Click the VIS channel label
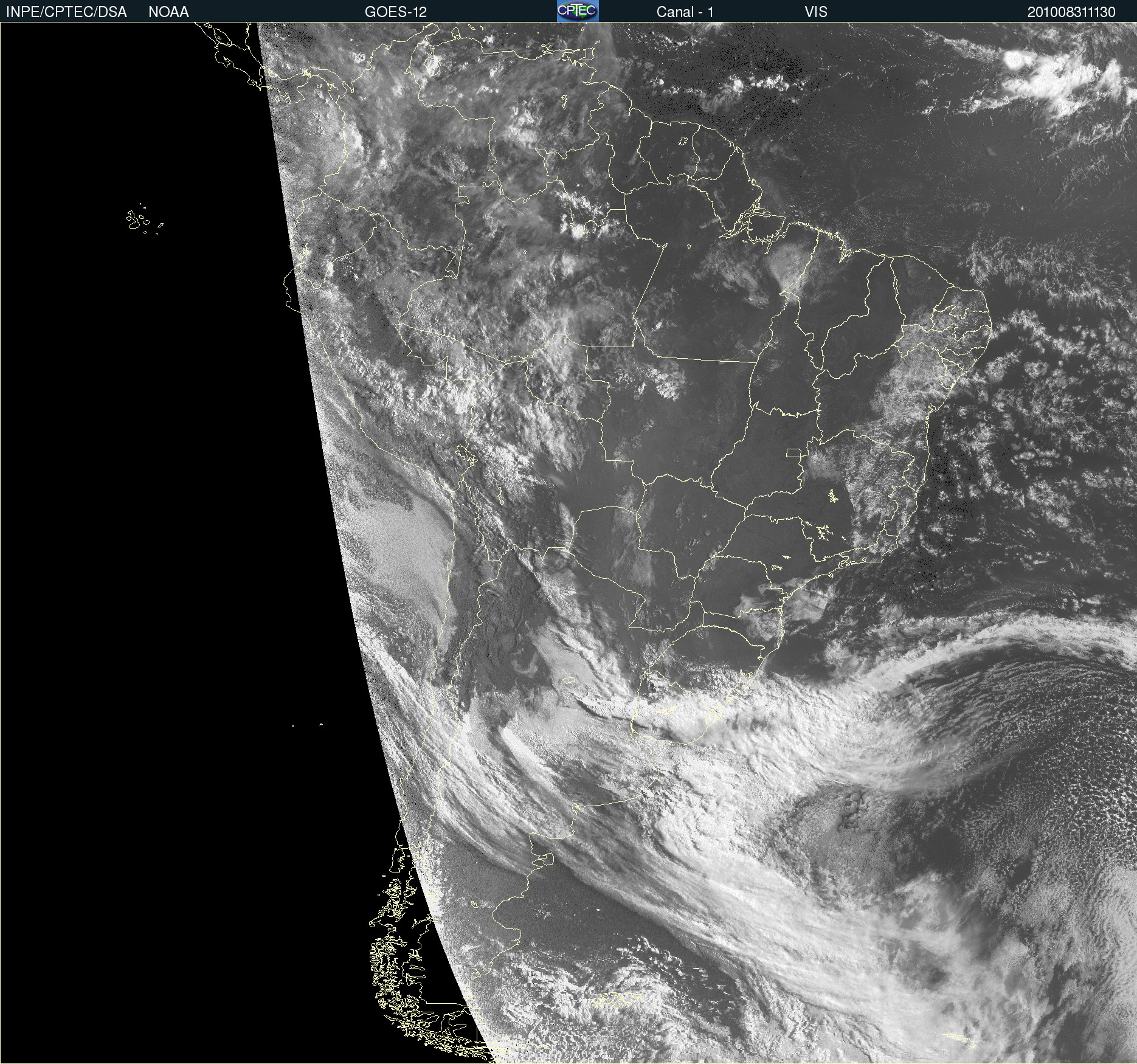 (x=816, y=12)
